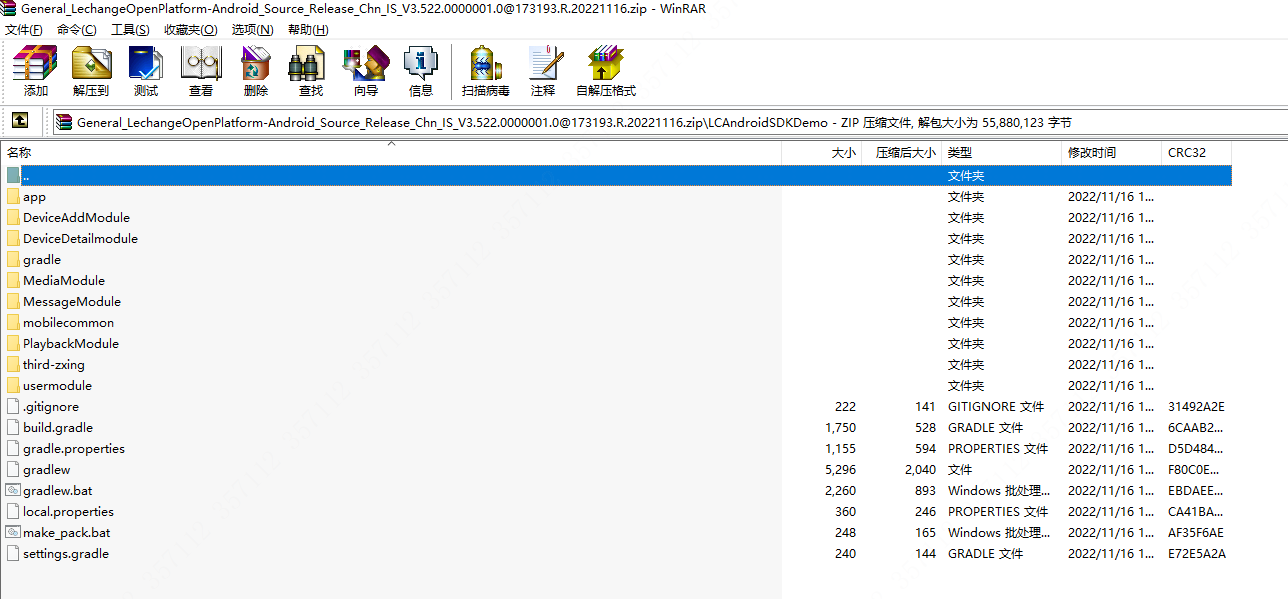Screen dimensions: 1288x599
Task: Sort files by 名称 column header
Action: (20, 153)
